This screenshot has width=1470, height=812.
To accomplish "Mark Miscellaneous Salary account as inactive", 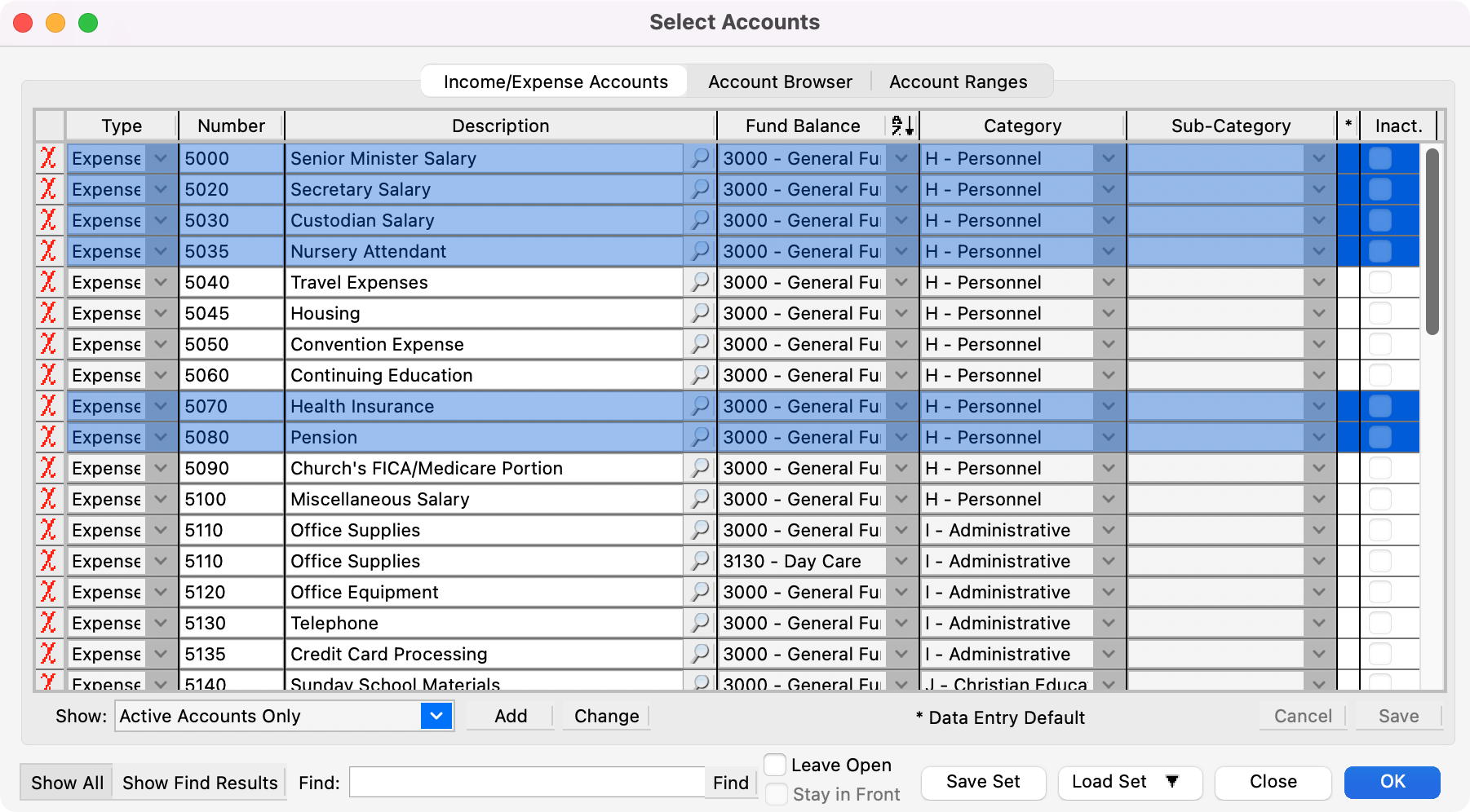I will 1379,499.
